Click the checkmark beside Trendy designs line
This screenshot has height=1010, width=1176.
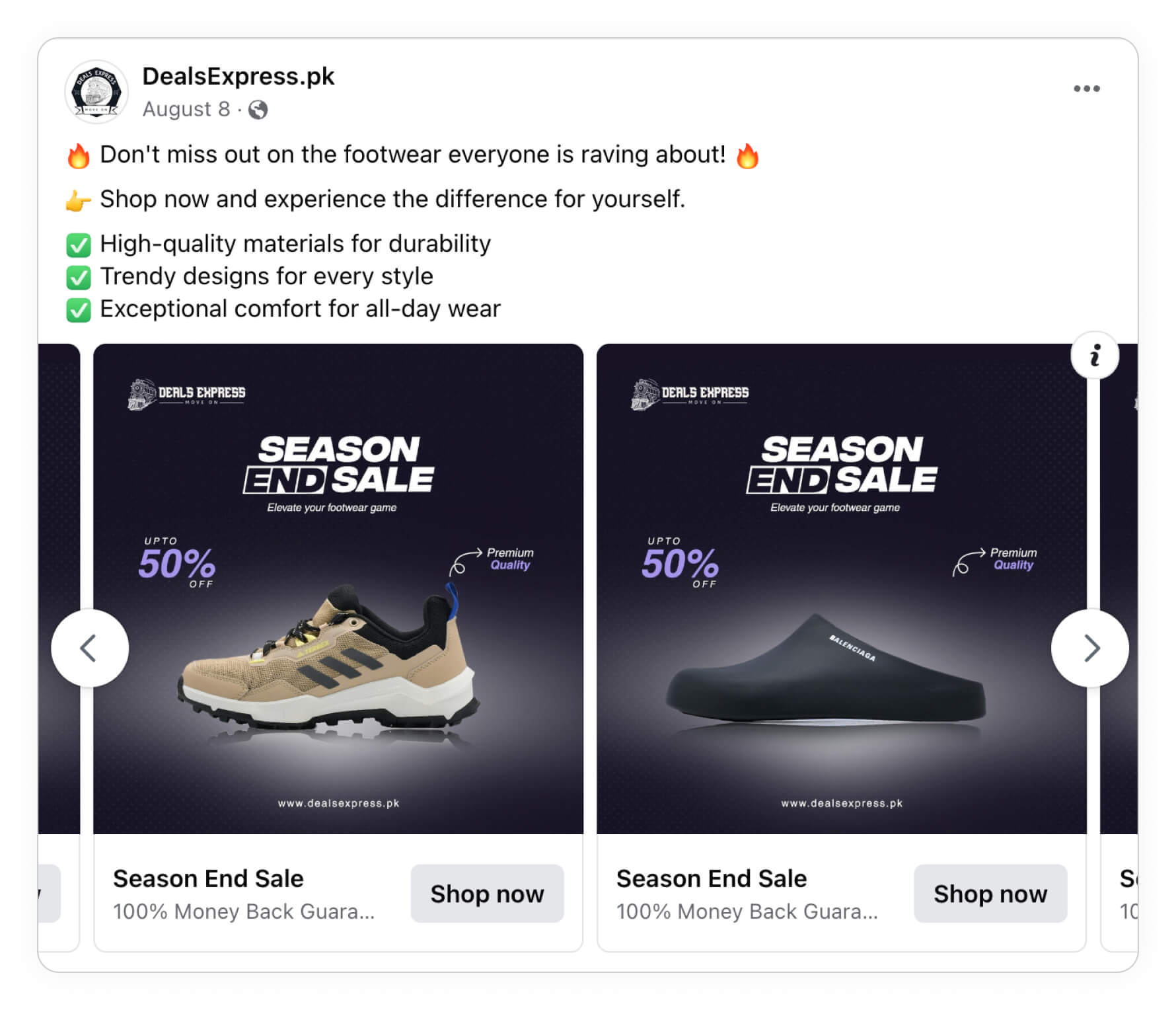pos(77,276)
